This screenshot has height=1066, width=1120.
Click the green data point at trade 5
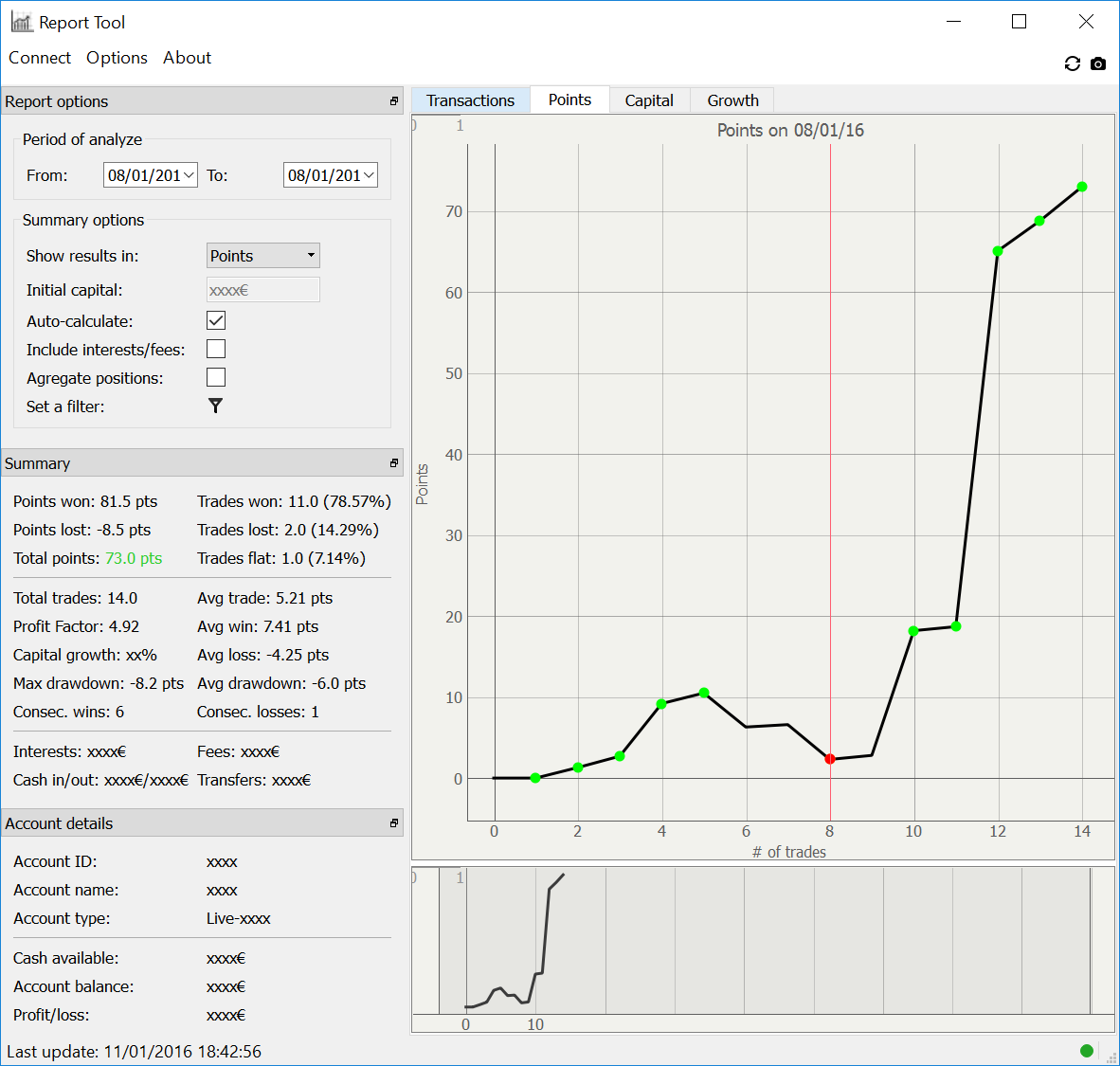[x=704, y=693]
